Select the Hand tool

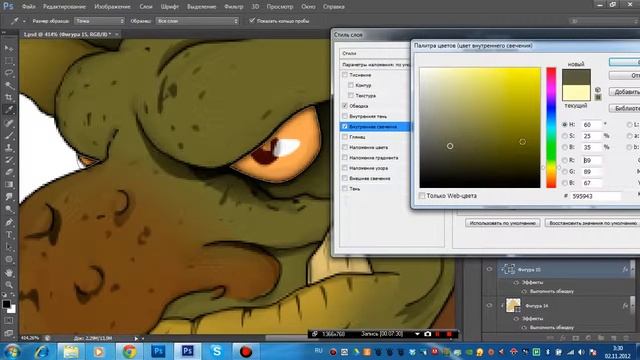(x=9, y=272)
